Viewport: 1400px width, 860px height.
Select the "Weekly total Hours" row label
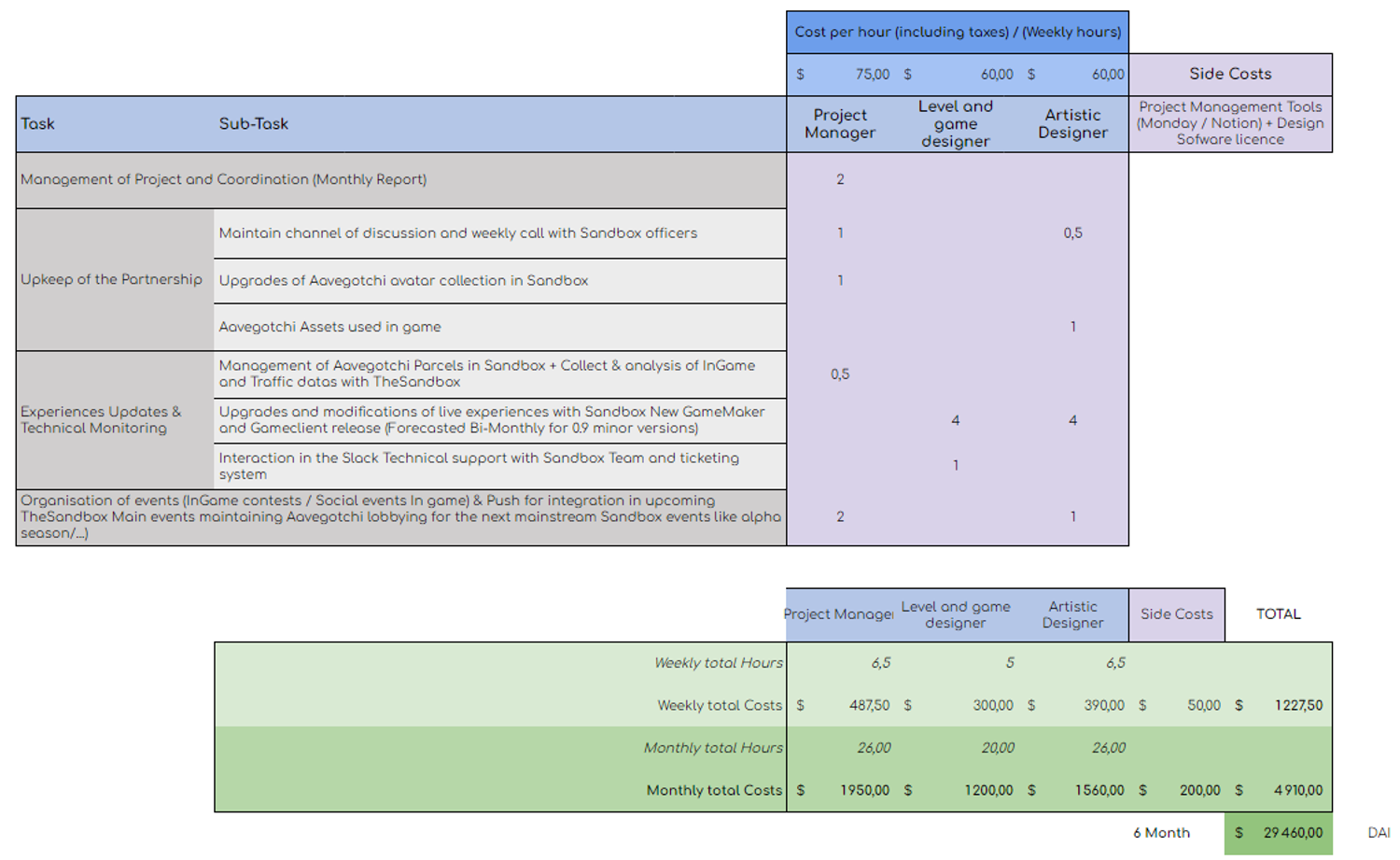click(718, 663)
